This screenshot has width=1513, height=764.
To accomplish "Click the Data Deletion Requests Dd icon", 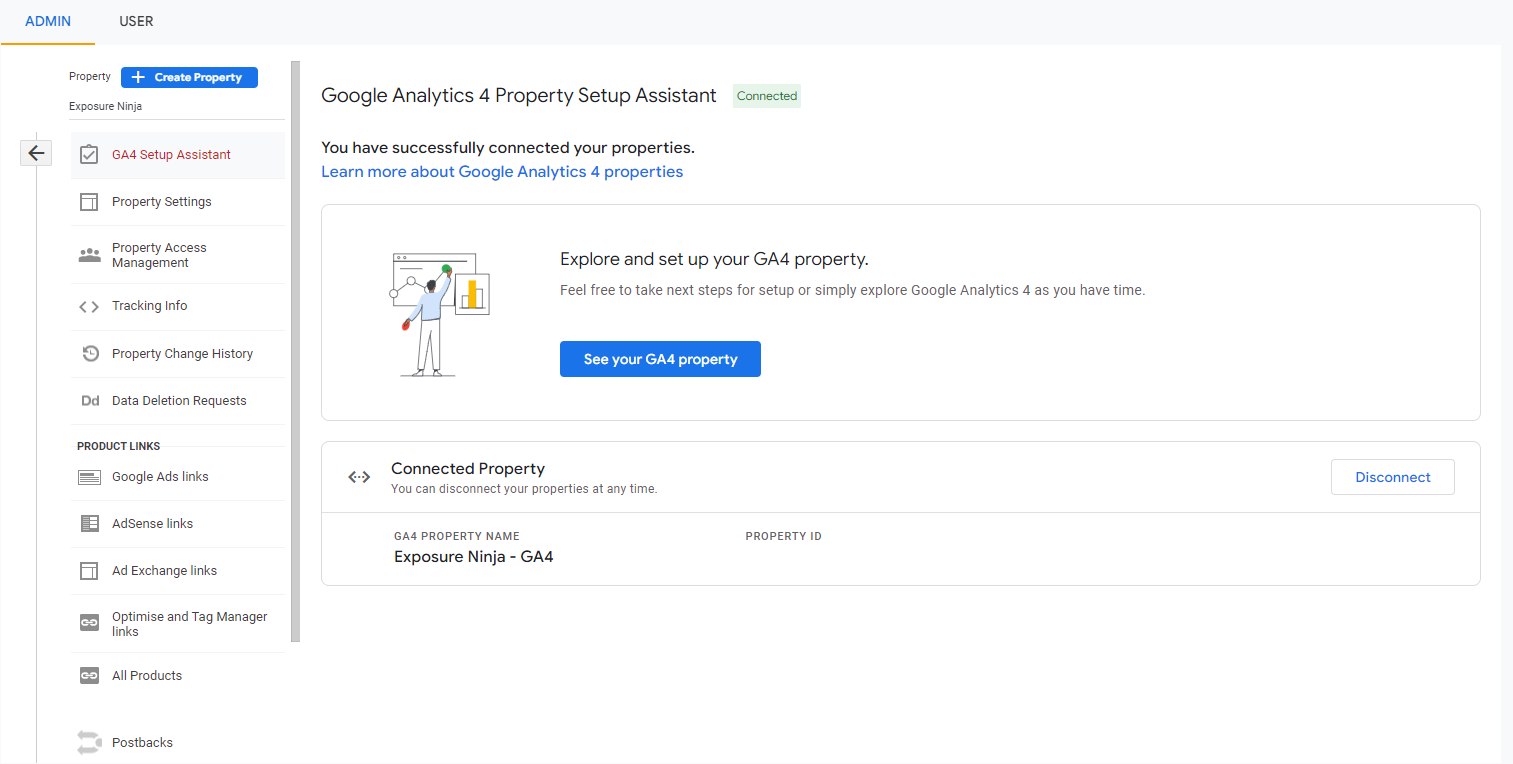I will [x=89, y=400].
